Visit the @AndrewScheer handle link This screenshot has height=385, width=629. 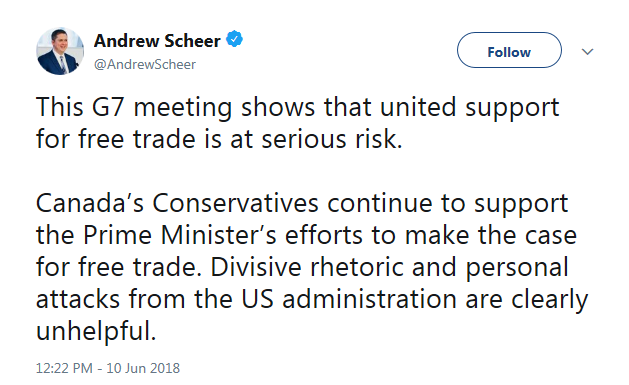pos(145,64)
